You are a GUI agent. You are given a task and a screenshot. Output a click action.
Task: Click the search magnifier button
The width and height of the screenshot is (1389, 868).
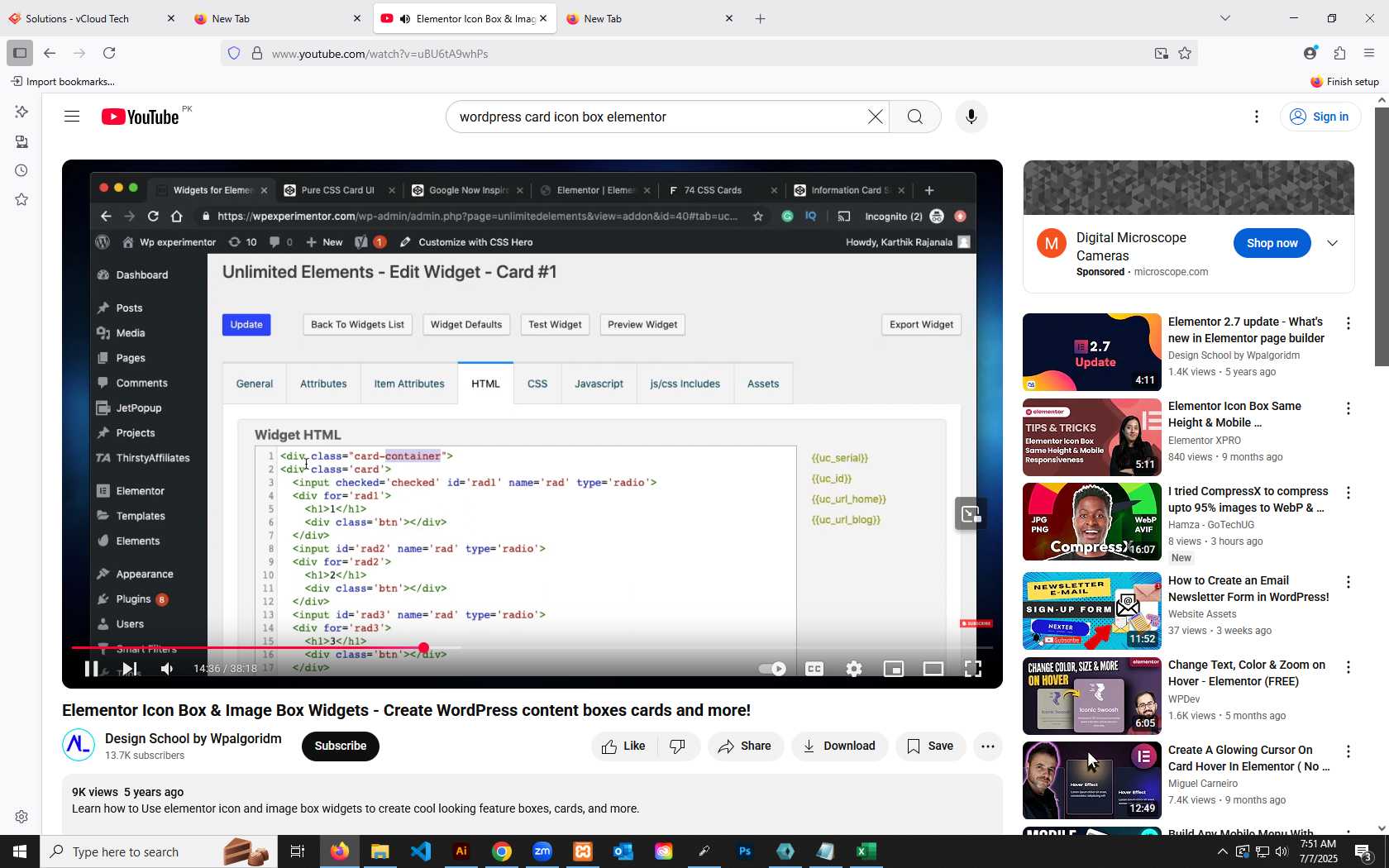915,117
